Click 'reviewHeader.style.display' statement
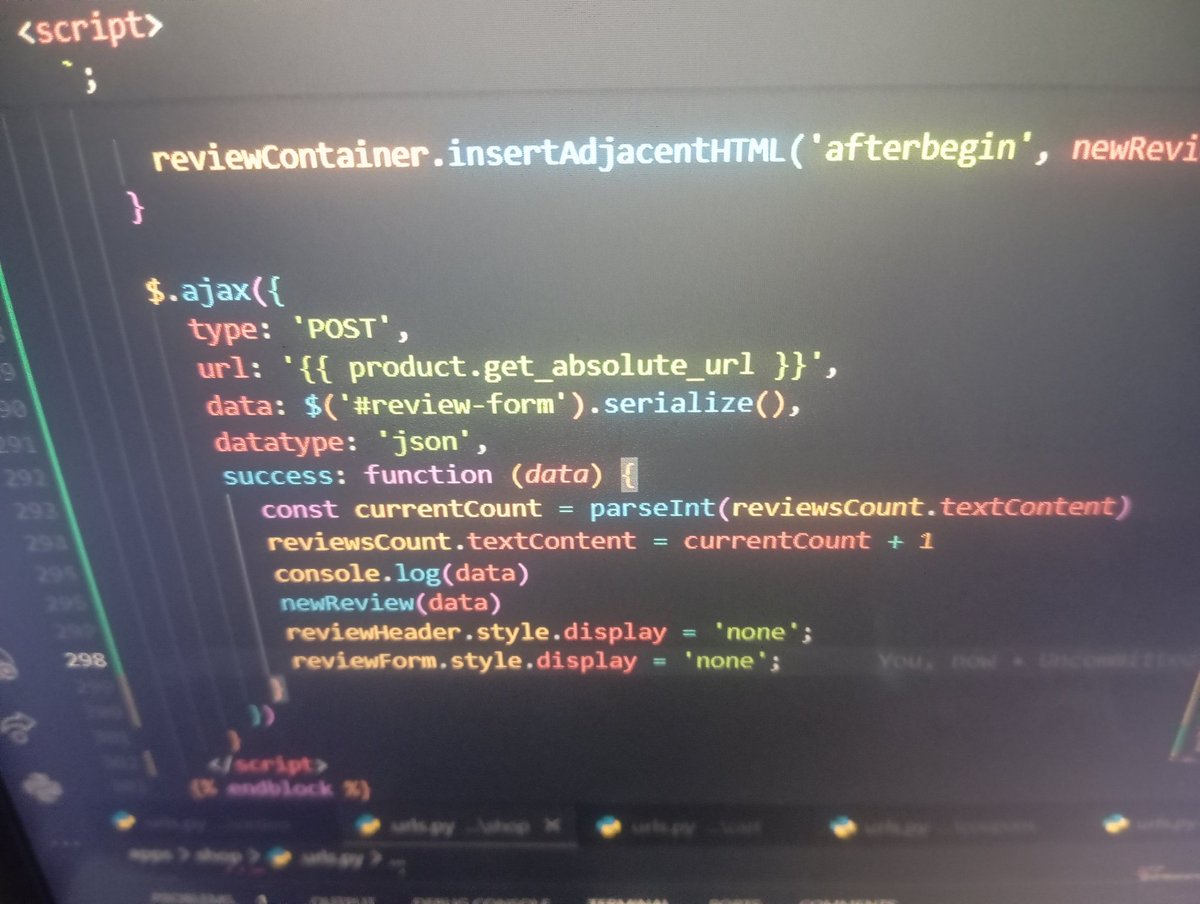 point(475,632)
